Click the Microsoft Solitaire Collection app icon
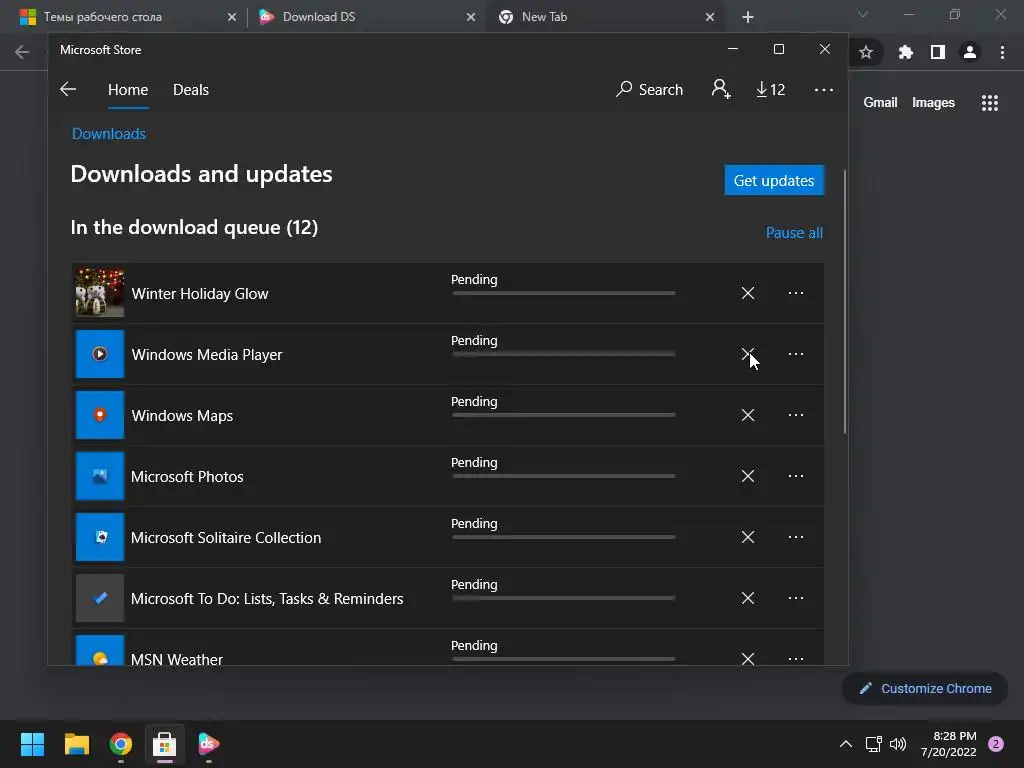 tap(100, 537)
